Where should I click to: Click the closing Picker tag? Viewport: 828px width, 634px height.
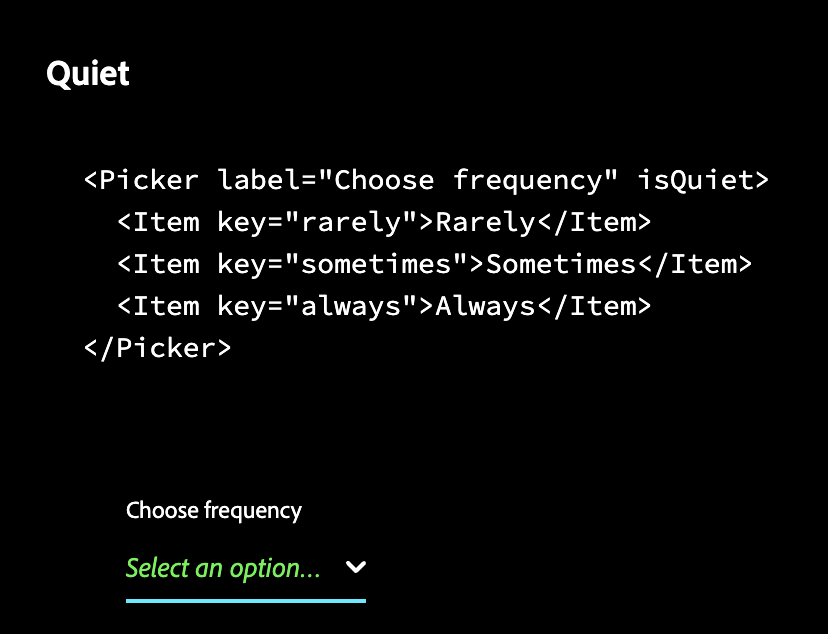[x=156, y=348]
